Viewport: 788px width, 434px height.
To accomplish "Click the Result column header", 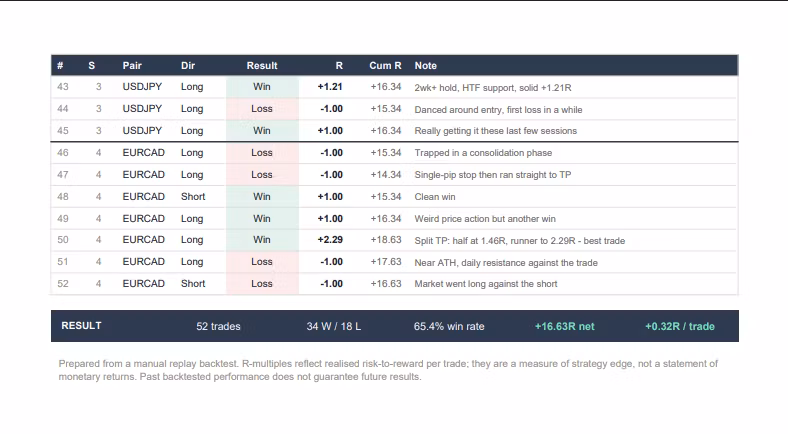I will (261, 66).
